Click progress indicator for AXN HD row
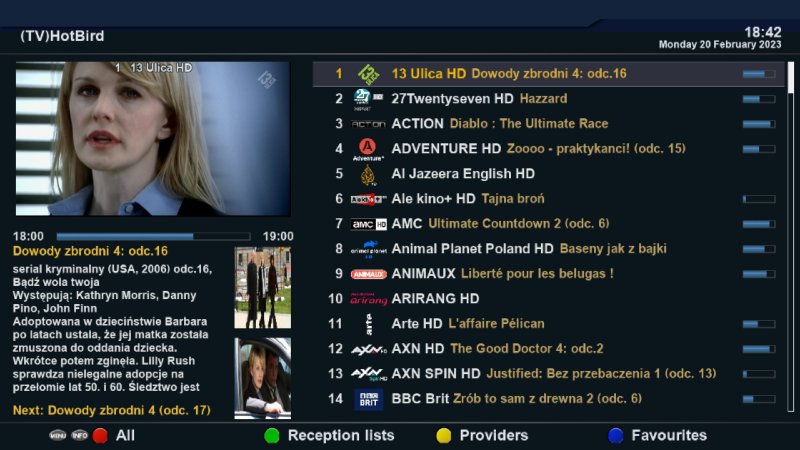The image size is (800, 450). pos(759,349)
